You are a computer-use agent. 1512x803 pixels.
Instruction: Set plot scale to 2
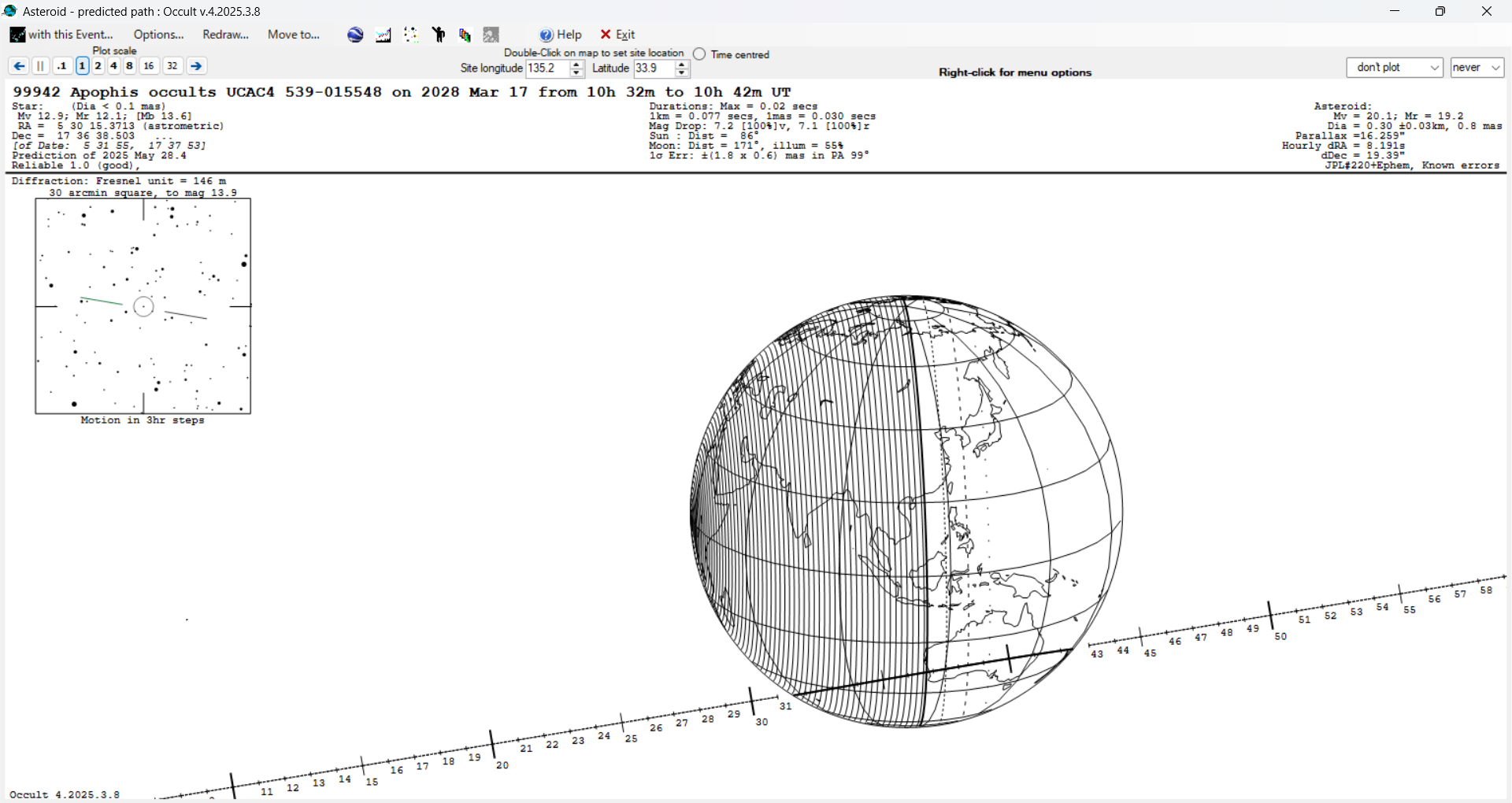click(x=98, y=66)
